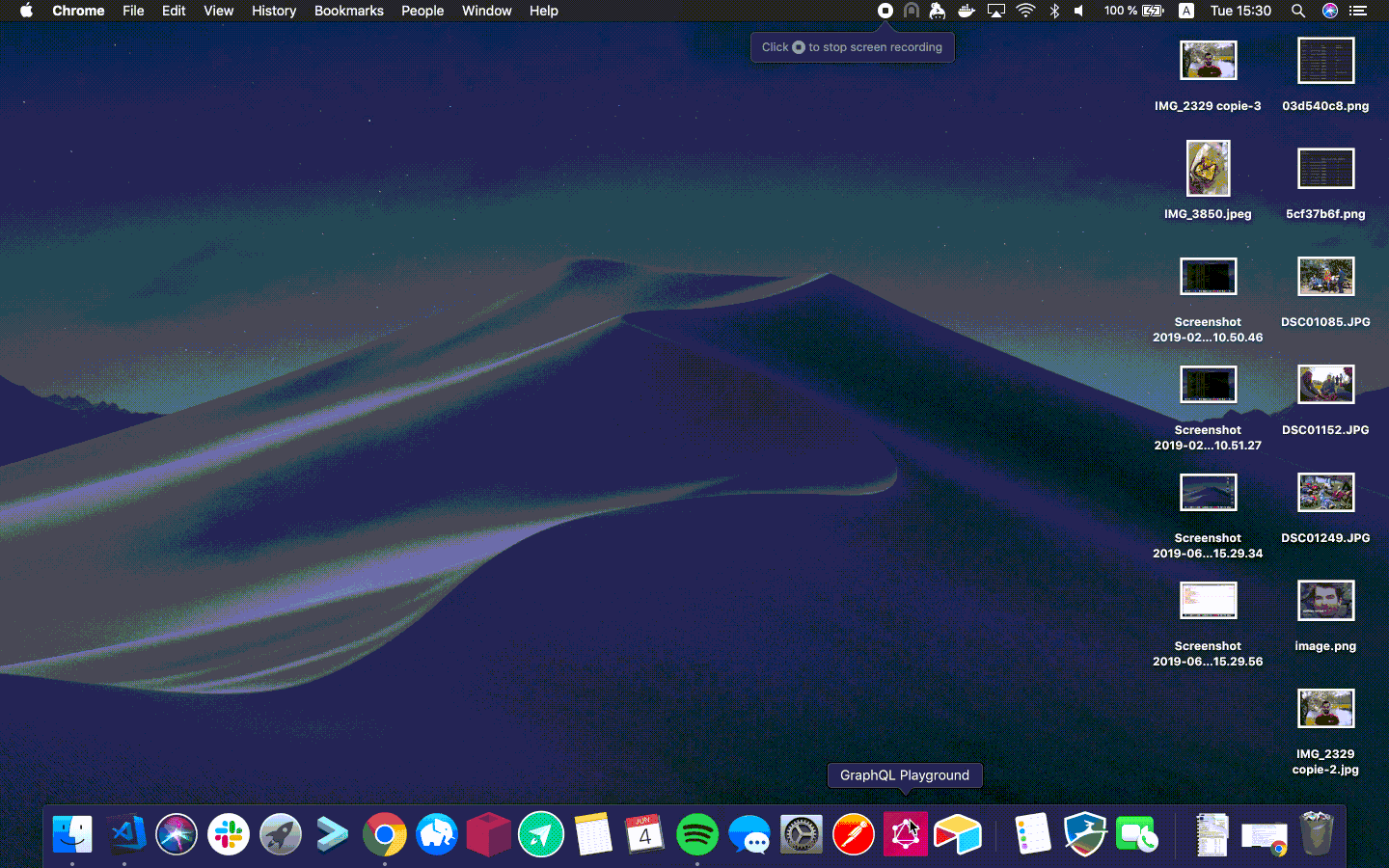Open the volume control in menu bar

tap(1079, 11)
